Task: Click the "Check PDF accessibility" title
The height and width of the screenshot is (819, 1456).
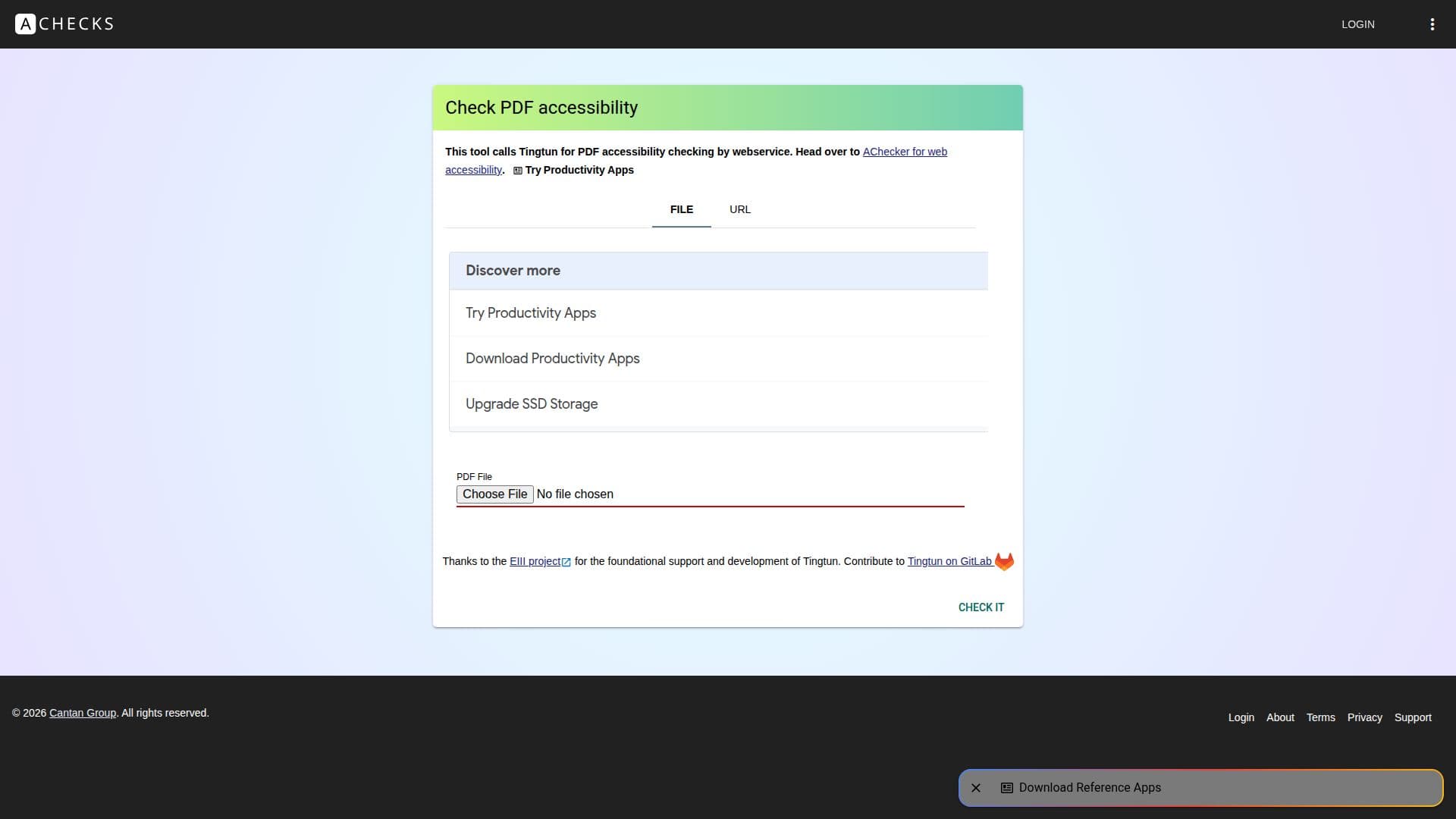Action: coord(541,108)
